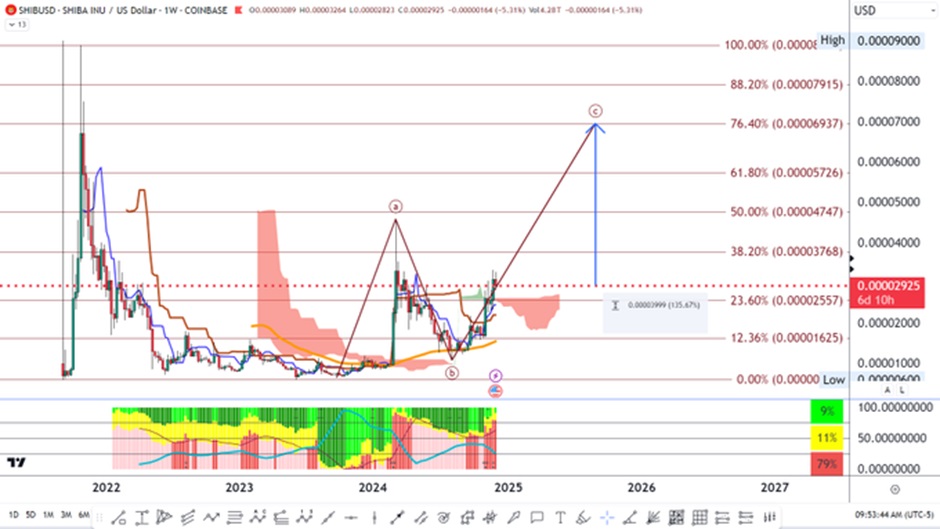Click the TradingView logo on chart

click(x=16, y=462)
